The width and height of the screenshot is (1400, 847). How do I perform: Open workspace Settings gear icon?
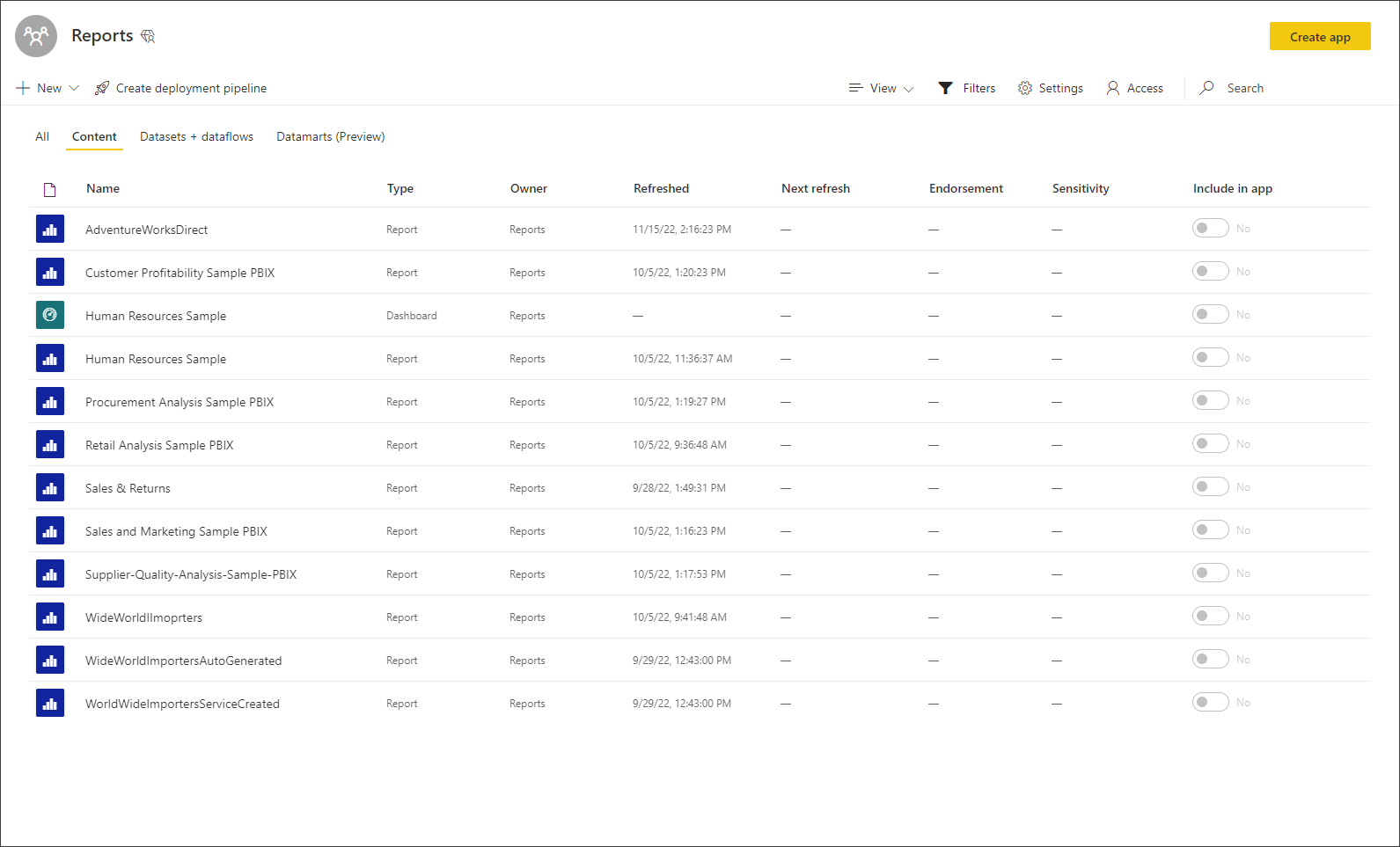[1025, 88]
